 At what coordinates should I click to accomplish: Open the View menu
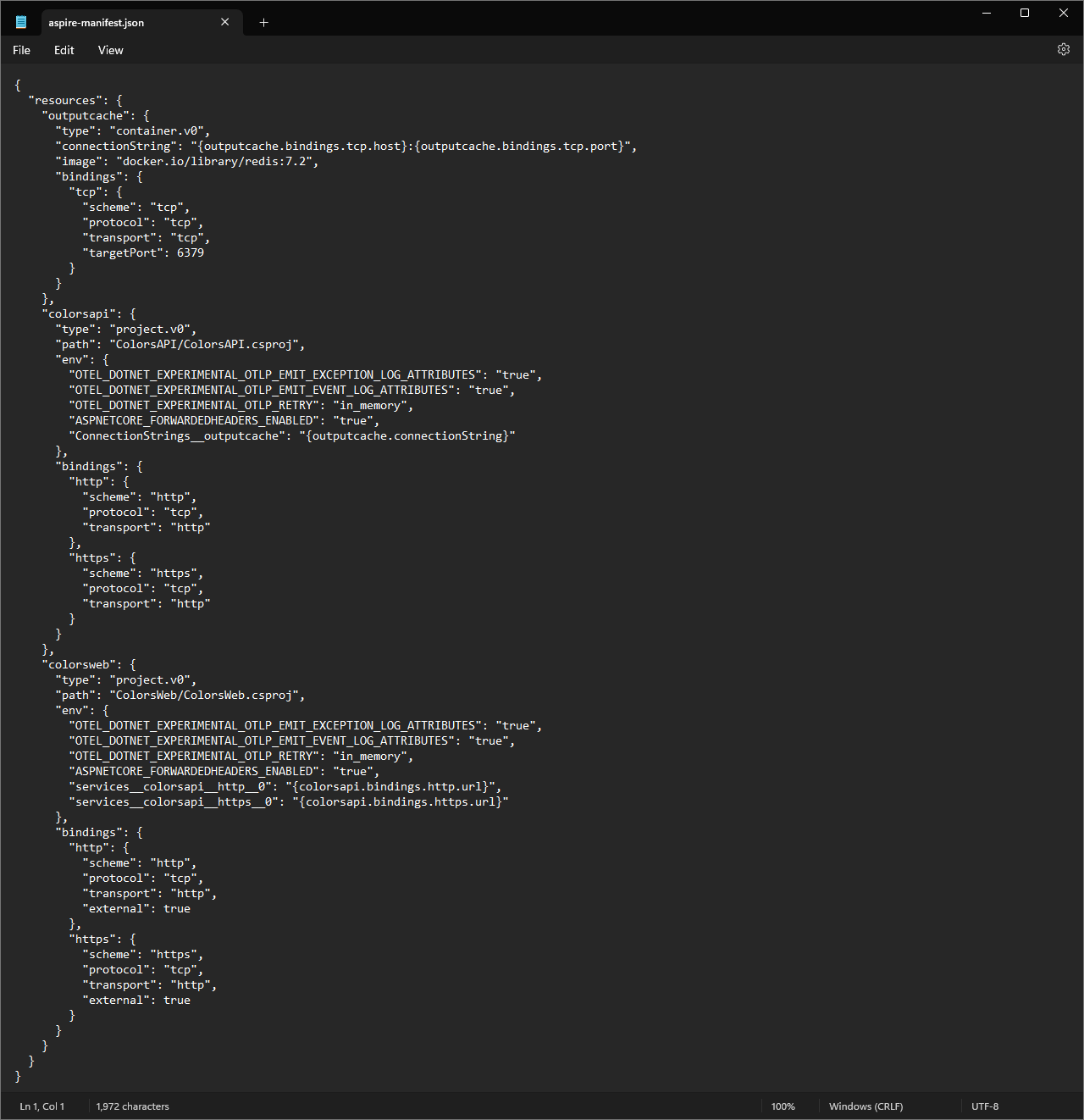pyautogui.click(x=110, y=50)
